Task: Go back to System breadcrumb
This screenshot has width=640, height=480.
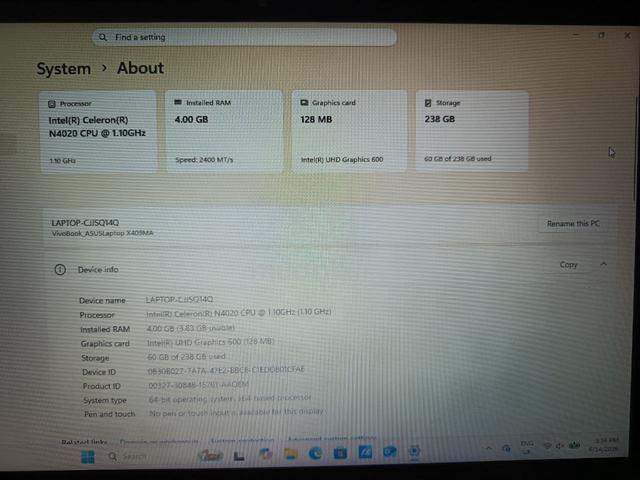Action: click(x=64, y=69)
